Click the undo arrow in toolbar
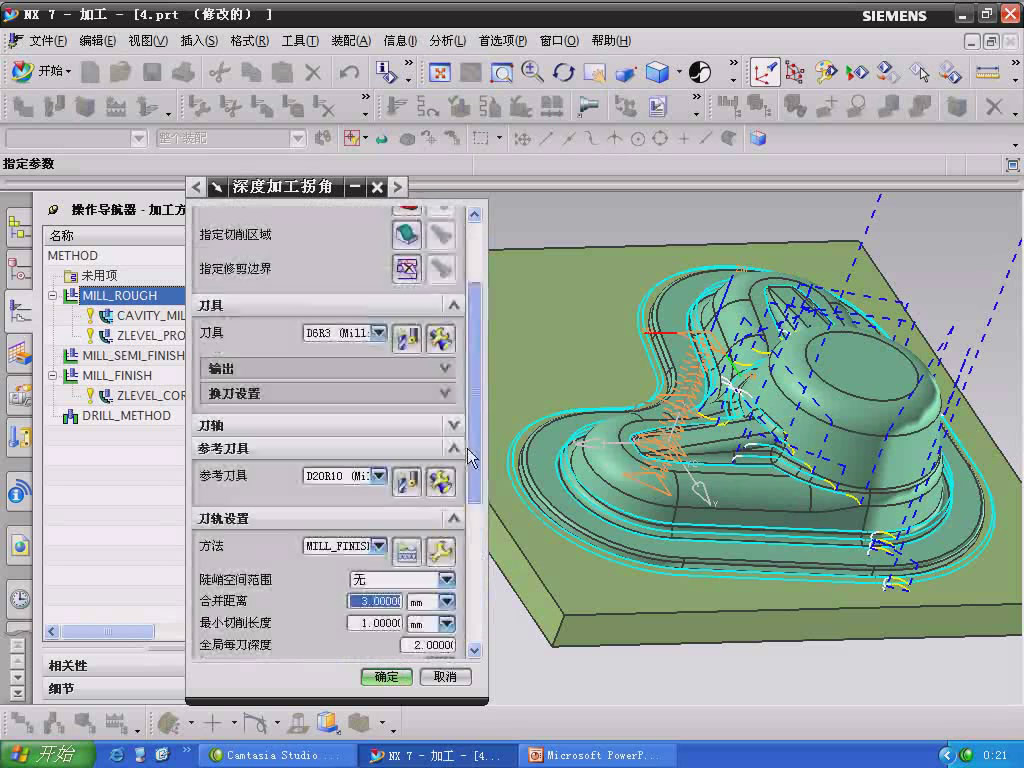Viewport: 1024px width, 768px height. click(349, 72)
